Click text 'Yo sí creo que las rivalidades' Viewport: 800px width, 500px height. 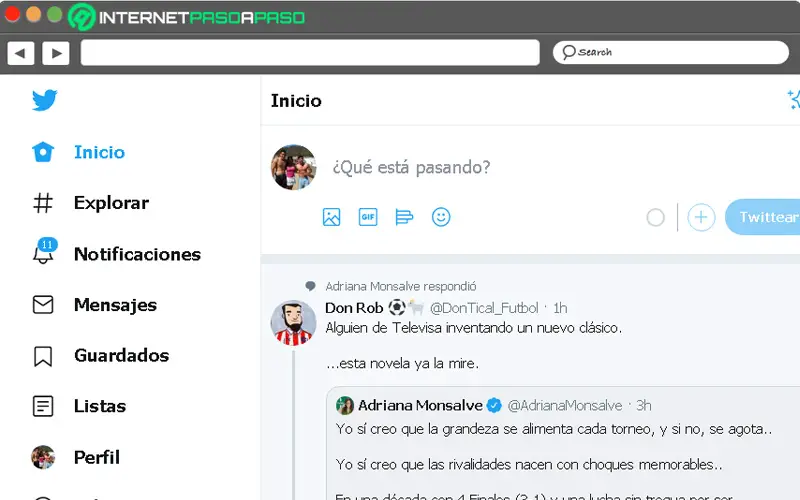423,465
